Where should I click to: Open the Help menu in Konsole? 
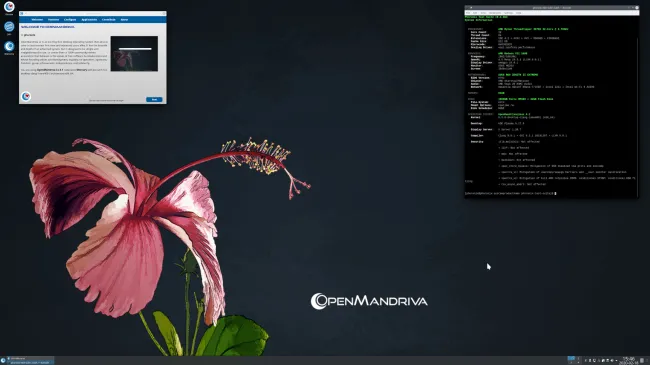519,13
